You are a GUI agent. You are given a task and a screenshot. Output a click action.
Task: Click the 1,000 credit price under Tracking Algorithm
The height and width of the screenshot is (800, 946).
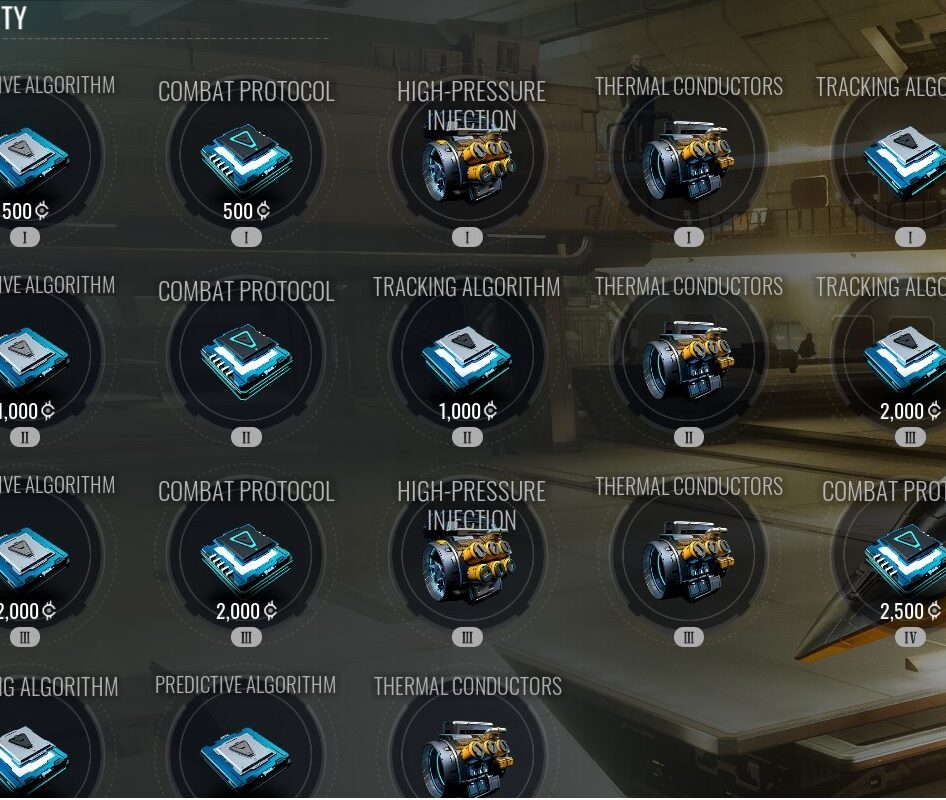click(x=468, y=411)
